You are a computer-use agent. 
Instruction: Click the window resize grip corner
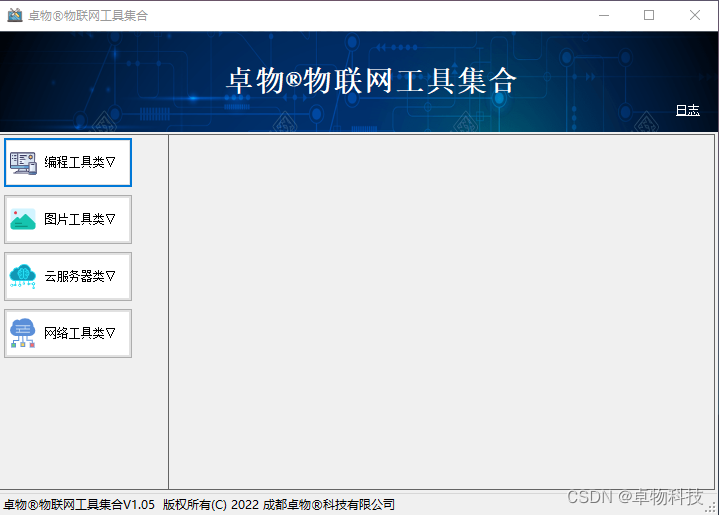tap(711, 508)
